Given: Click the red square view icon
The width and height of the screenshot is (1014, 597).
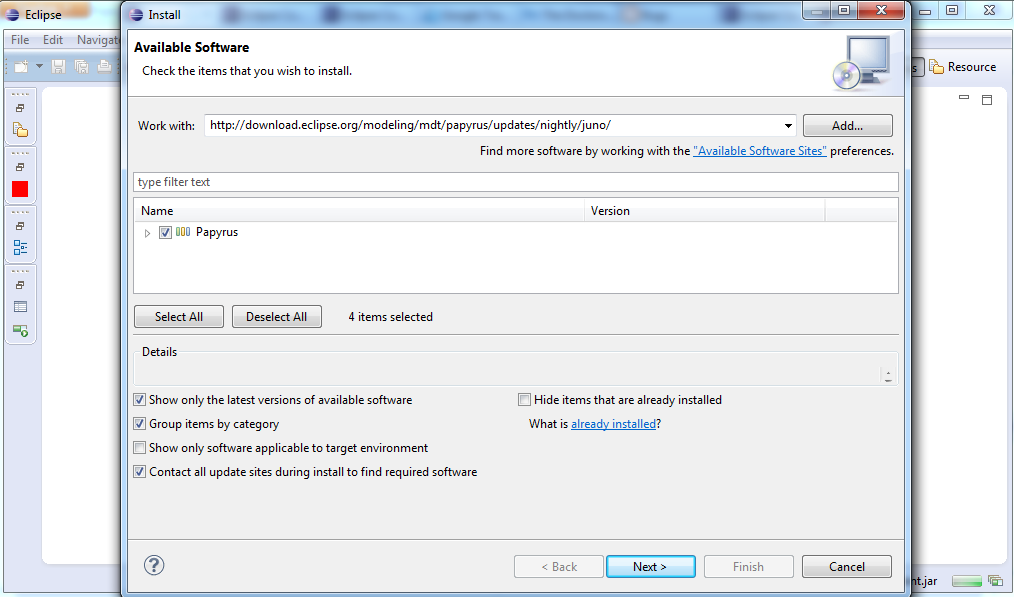Looking at the screenshot, I should click(20, 189).
